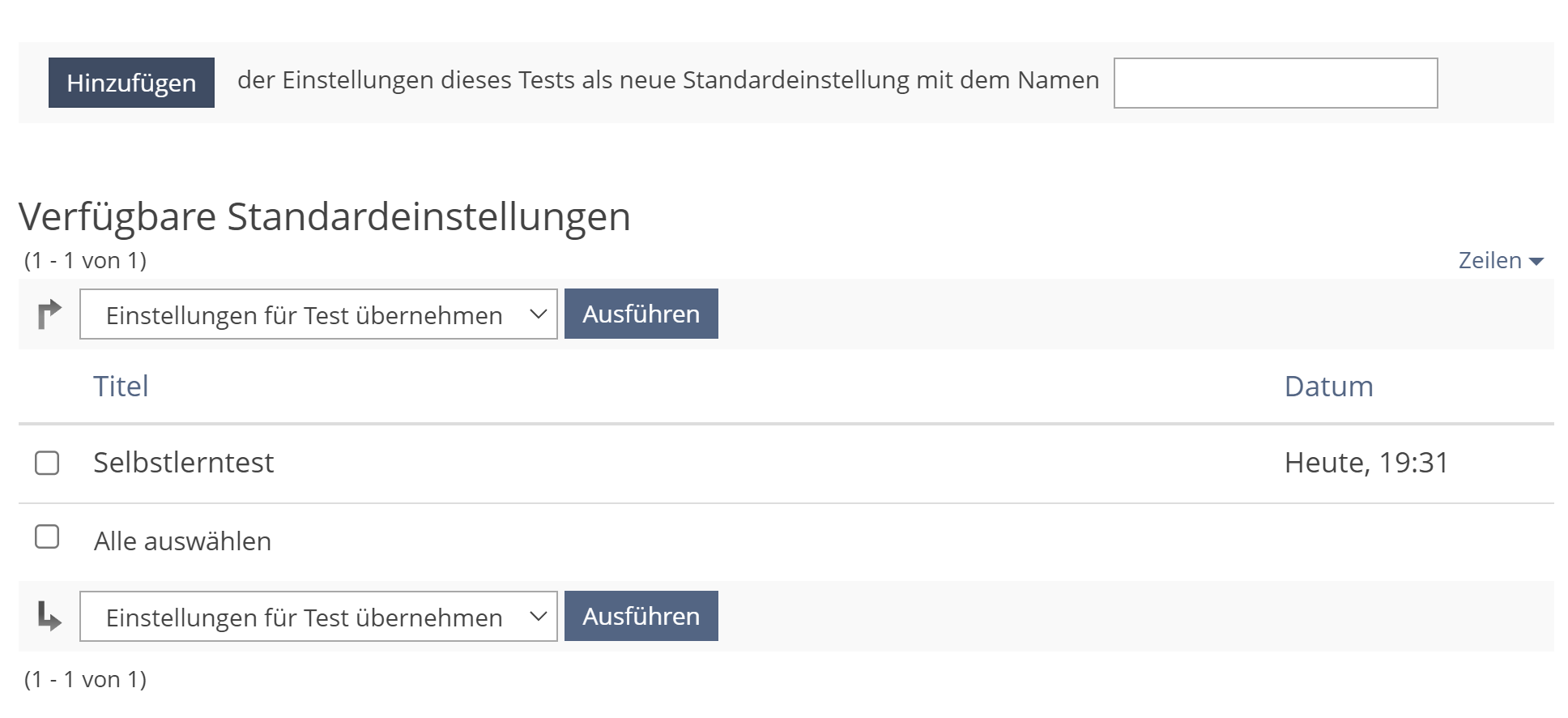Click the lower down-right arrow icon

coord(49,617)
